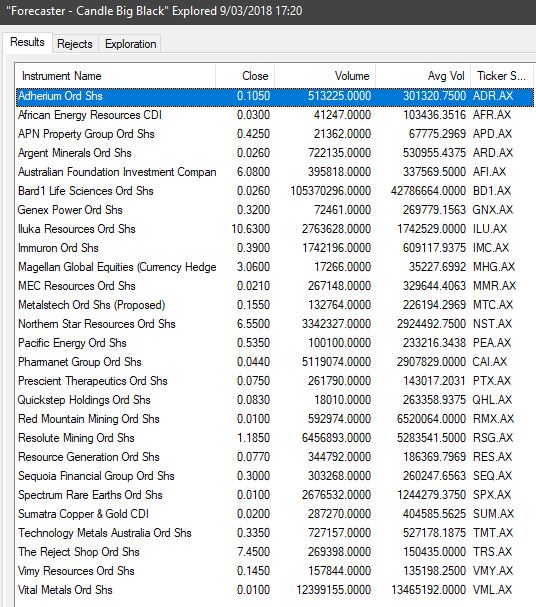Sort by Close column header
The width and height of the screenshot is (536, 607).
coord(245,76)
